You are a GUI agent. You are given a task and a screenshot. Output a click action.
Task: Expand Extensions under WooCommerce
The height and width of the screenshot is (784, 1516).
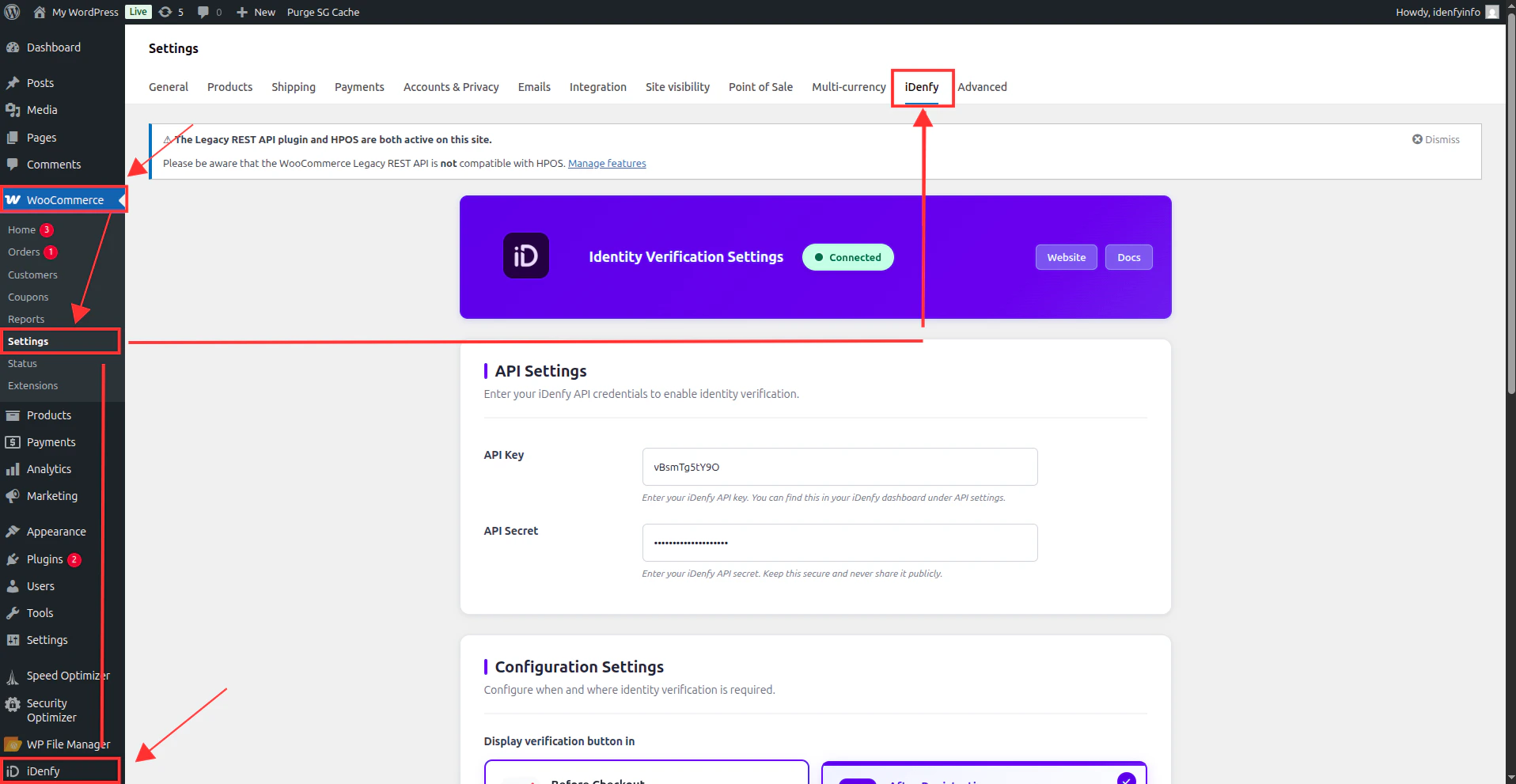pyautogui.click(x=32, y=385)
